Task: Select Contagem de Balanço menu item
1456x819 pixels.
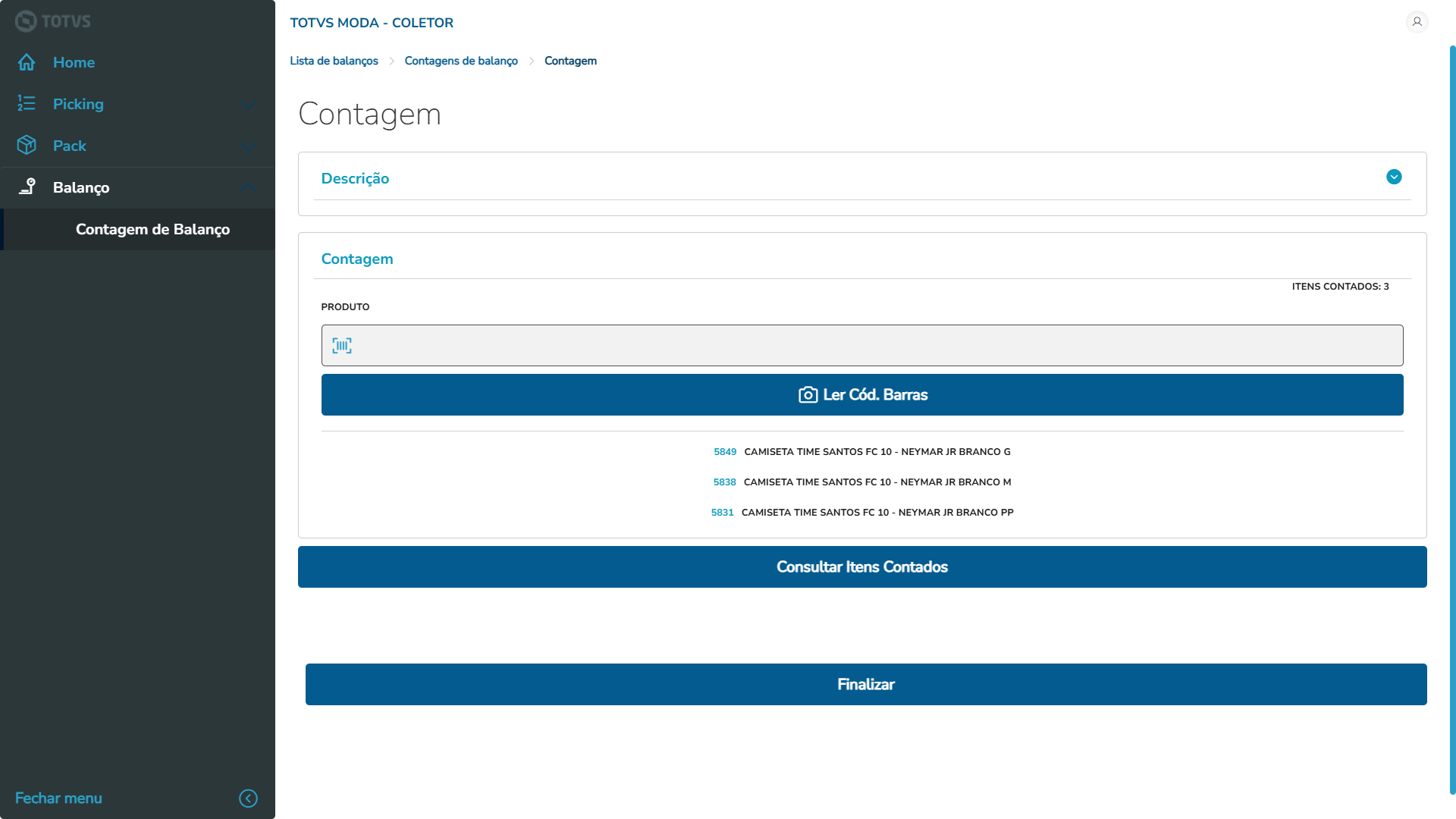Action: pyautogui.click(x=152, y=229)
